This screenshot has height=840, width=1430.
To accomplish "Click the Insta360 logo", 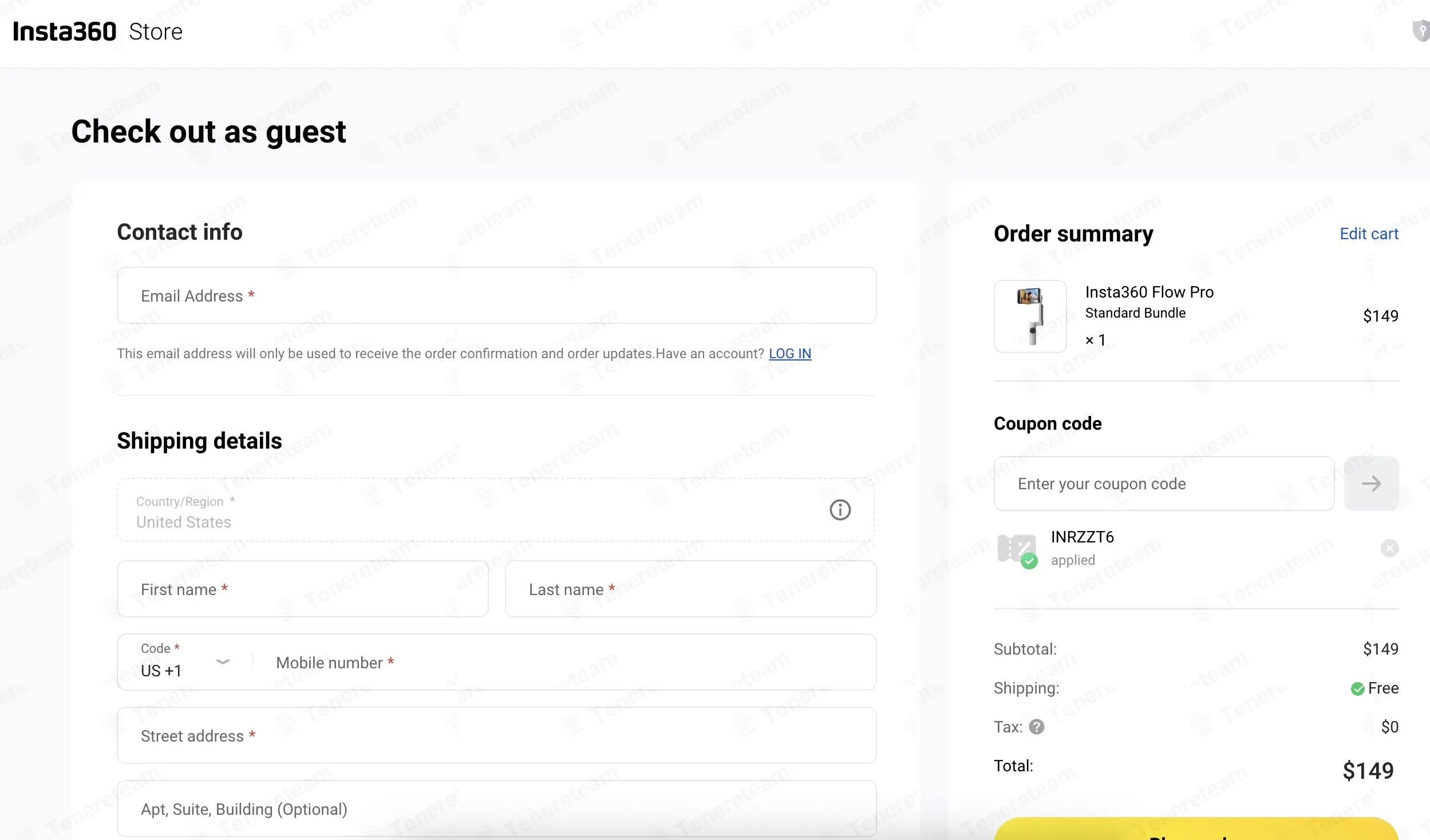I will tap(65, 31).
